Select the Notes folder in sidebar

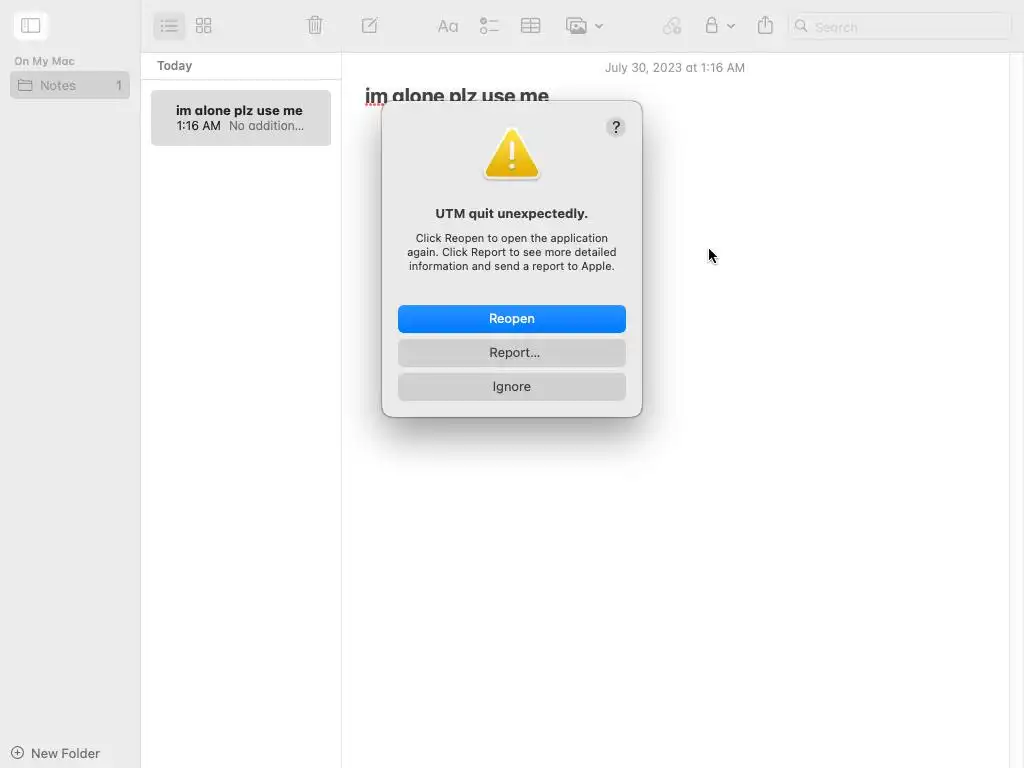pos(70,86)
